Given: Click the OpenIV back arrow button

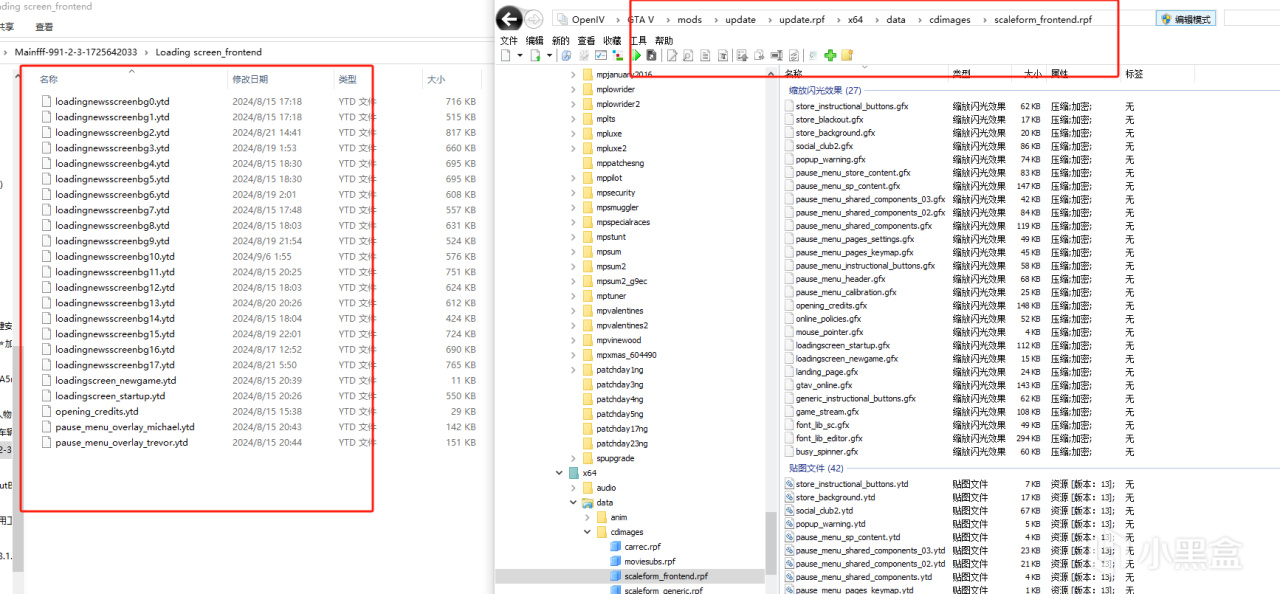Looking at the screenshot, I should [x=509, y=18].
